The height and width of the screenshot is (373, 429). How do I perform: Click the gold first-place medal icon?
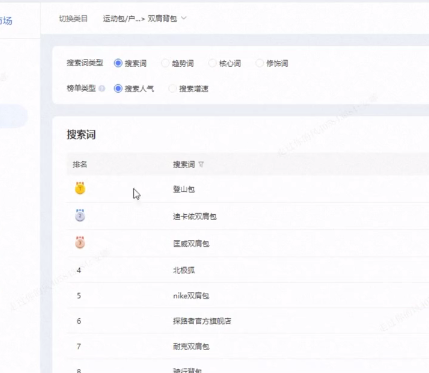click(80, 188)
